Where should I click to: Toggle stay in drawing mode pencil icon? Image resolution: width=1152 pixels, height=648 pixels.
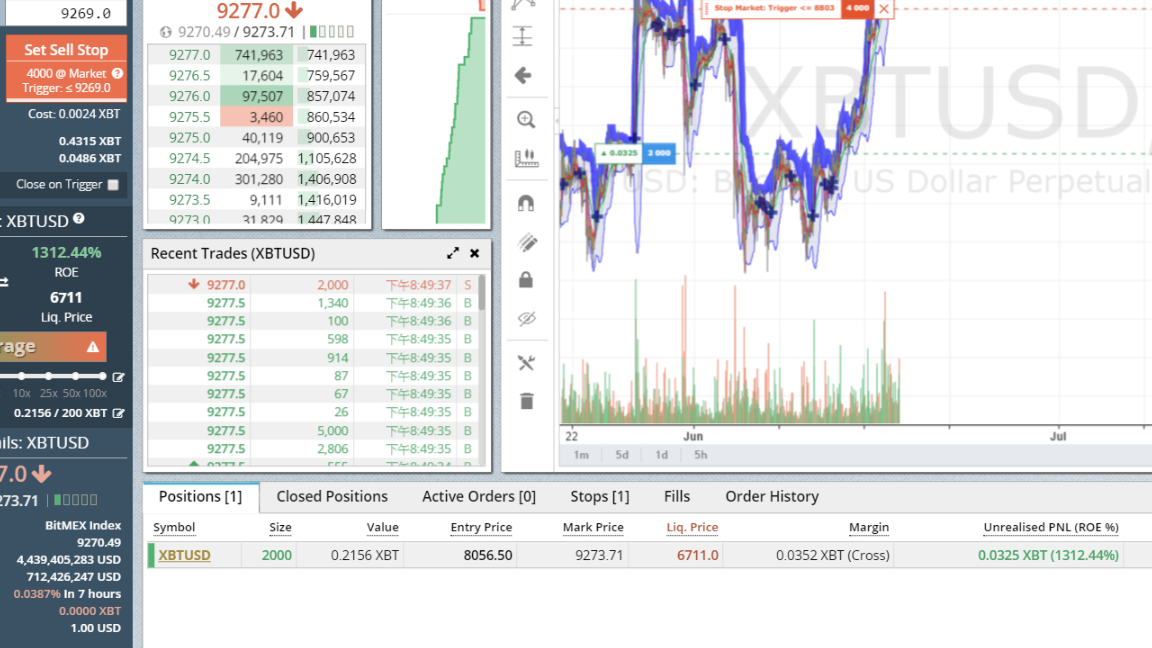pyautogui.click(x=527, y=242)
